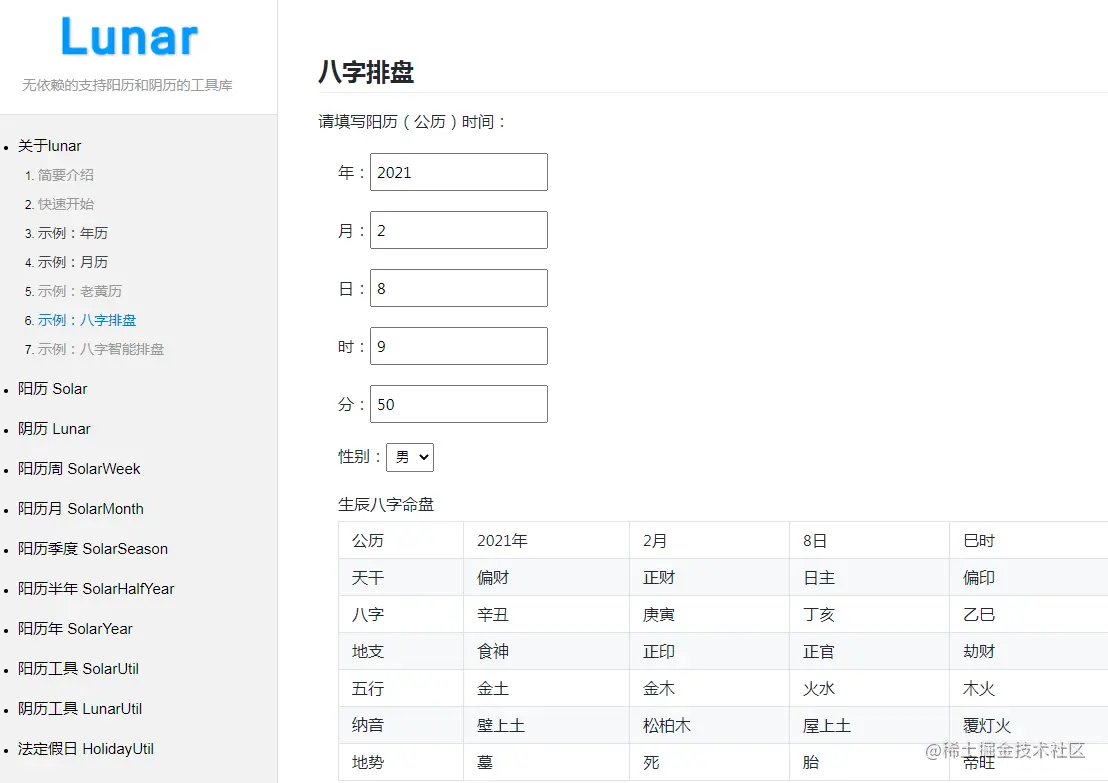Select the 地支 row header cell
This screenshot has height=783, width=1108.
(401, 651)
